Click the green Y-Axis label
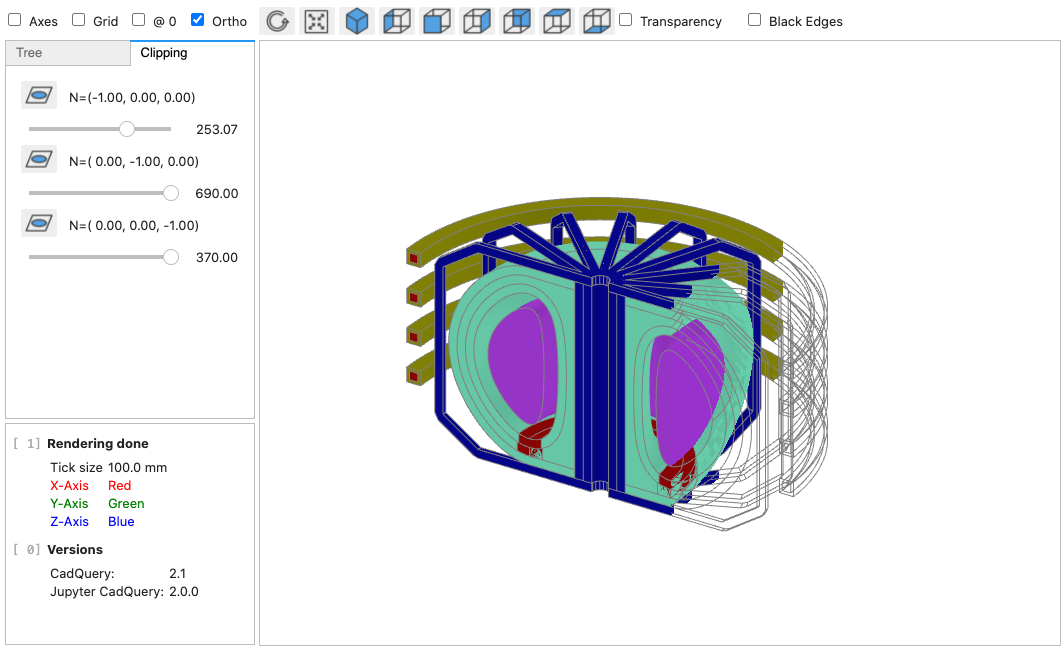Screen dimensions: 1064x649 pyautogui.click(x=69, y=504)
